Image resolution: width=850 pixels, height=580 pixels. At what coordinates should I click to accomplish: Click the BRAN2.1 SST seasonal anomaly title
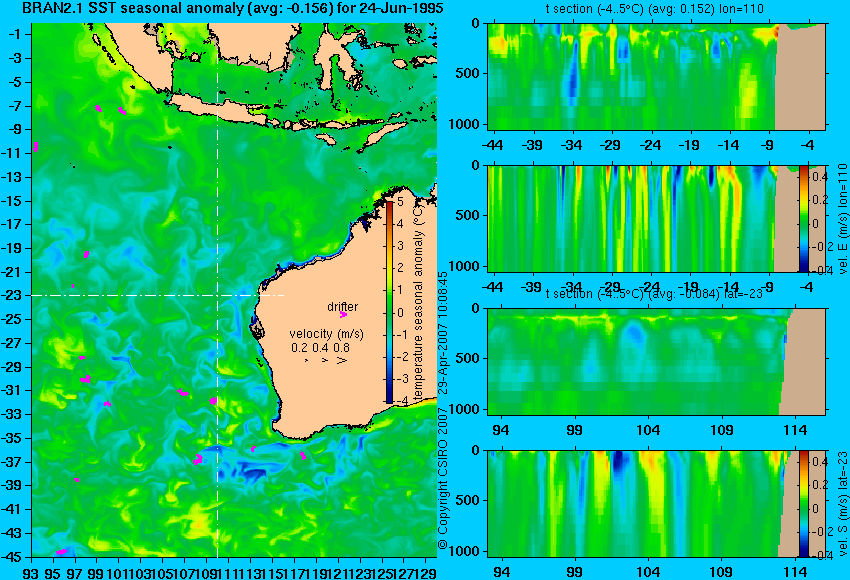[x=233, y=8]
